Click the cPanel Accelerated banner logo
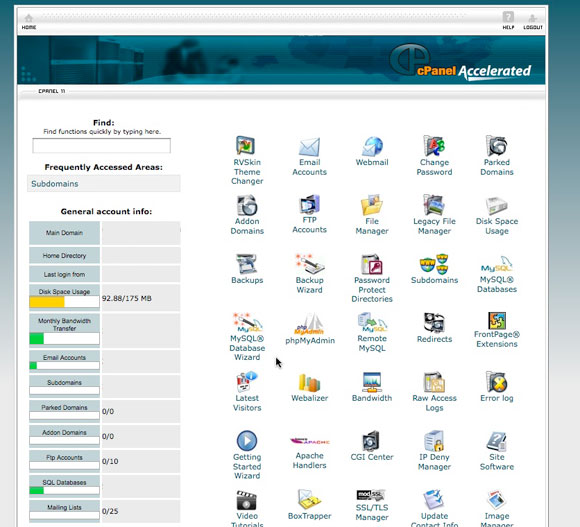The height and width of the screenshot is (527, 580). (x=461, y=61)
